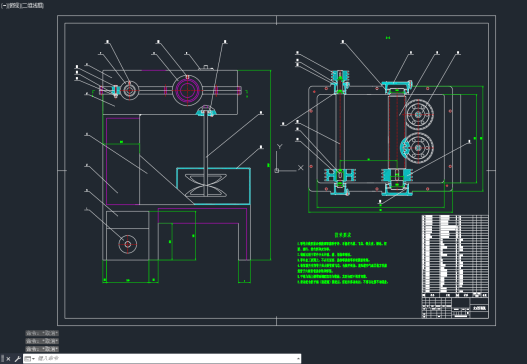Open the [-] viewport controls menu
527x364 pixels.
click(3, 5)
